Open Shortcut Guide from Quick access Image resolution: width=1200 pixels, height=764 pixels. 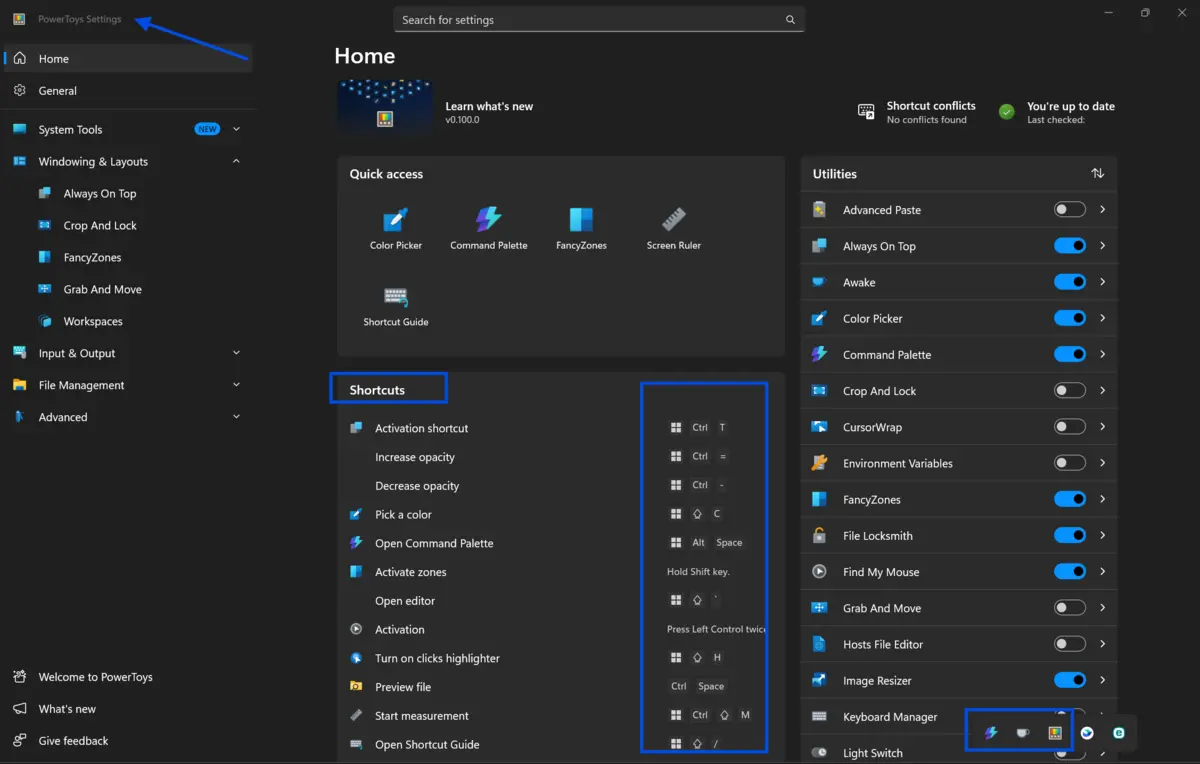(x=396, y=306)
